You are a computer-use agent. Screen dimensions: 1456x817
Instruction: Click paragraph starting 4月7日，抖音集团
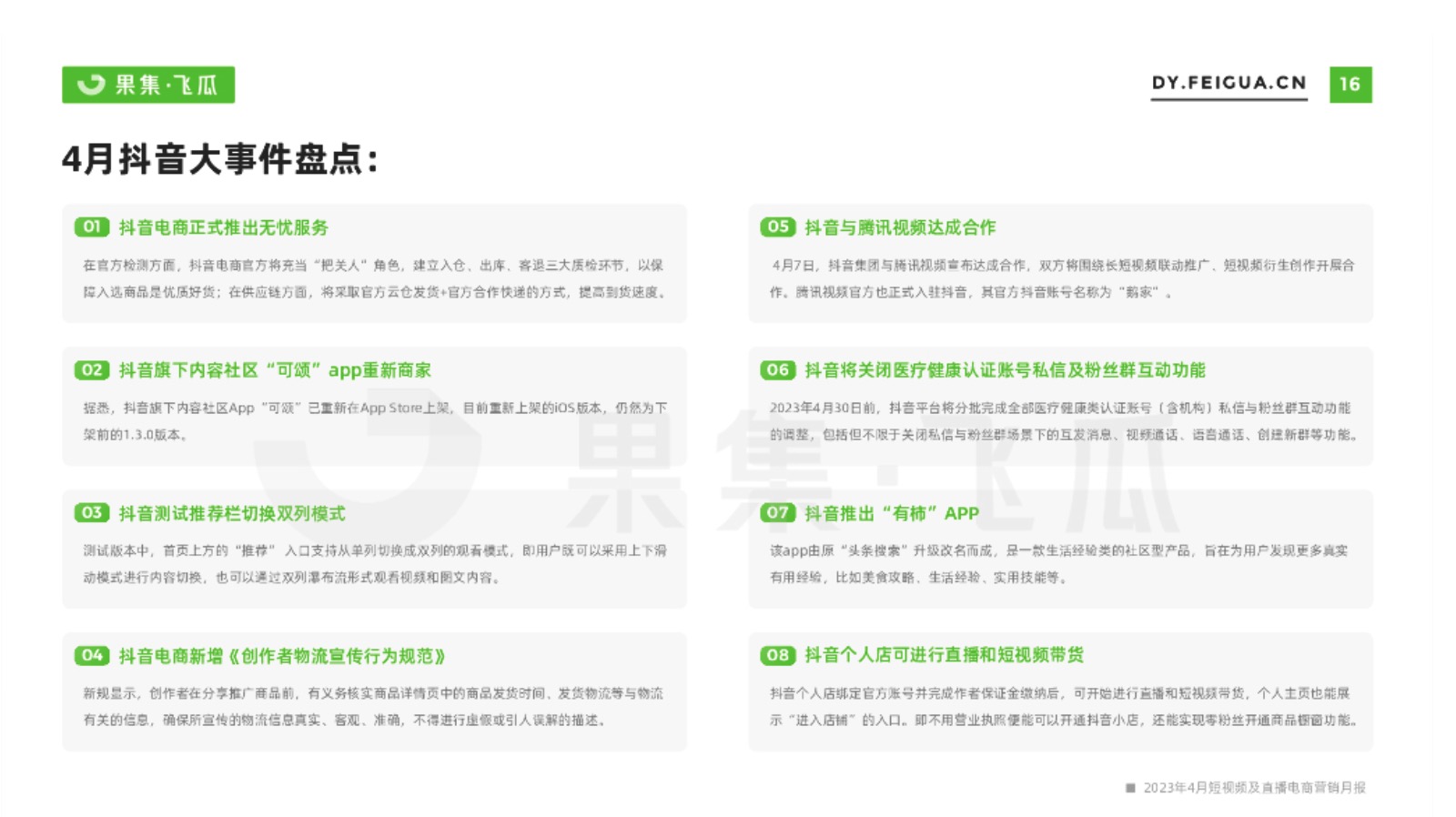pos(1062,278)
